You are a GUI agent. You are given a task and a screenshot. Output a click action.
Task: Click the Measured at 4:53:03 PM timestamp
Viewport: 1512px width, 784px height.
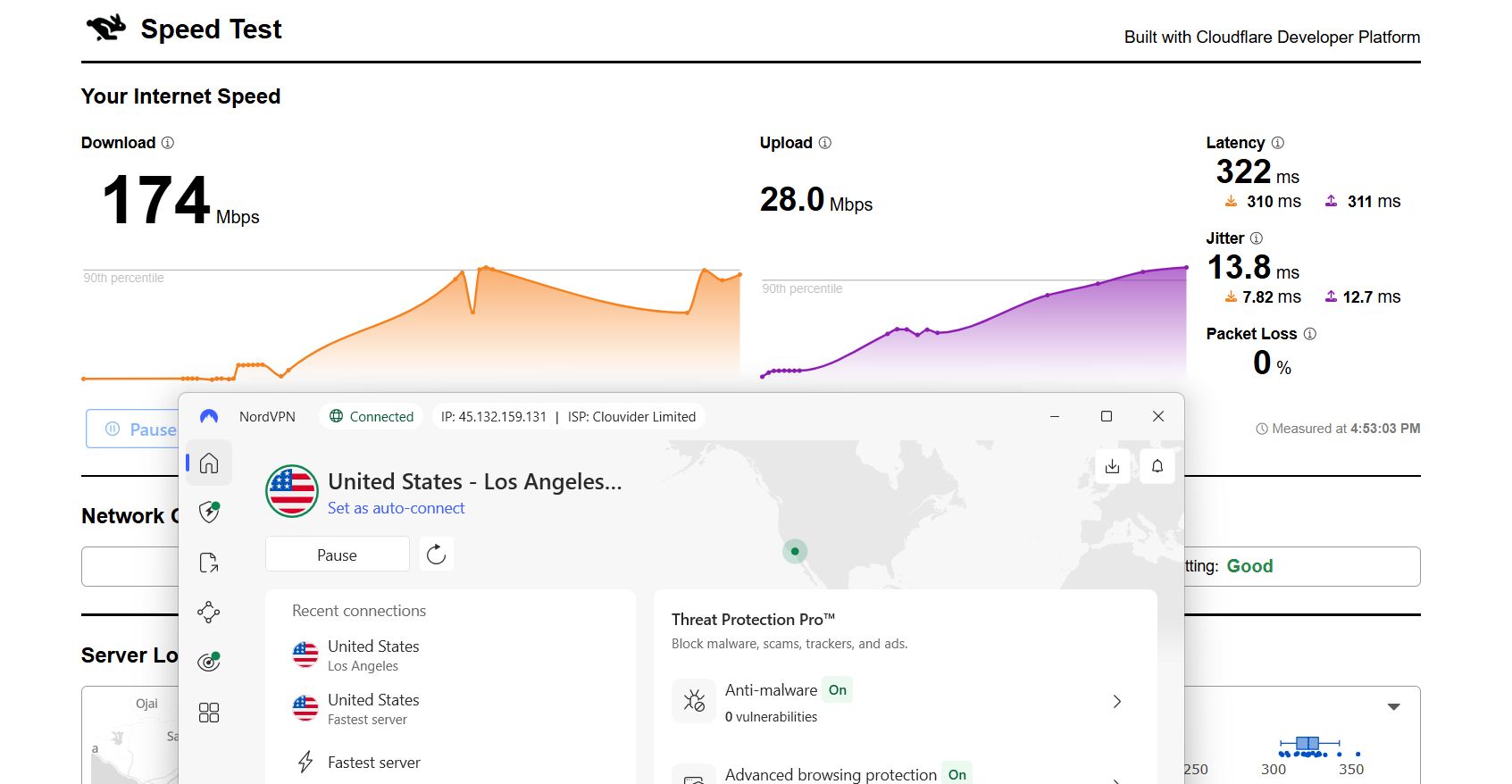[1338, 429]
